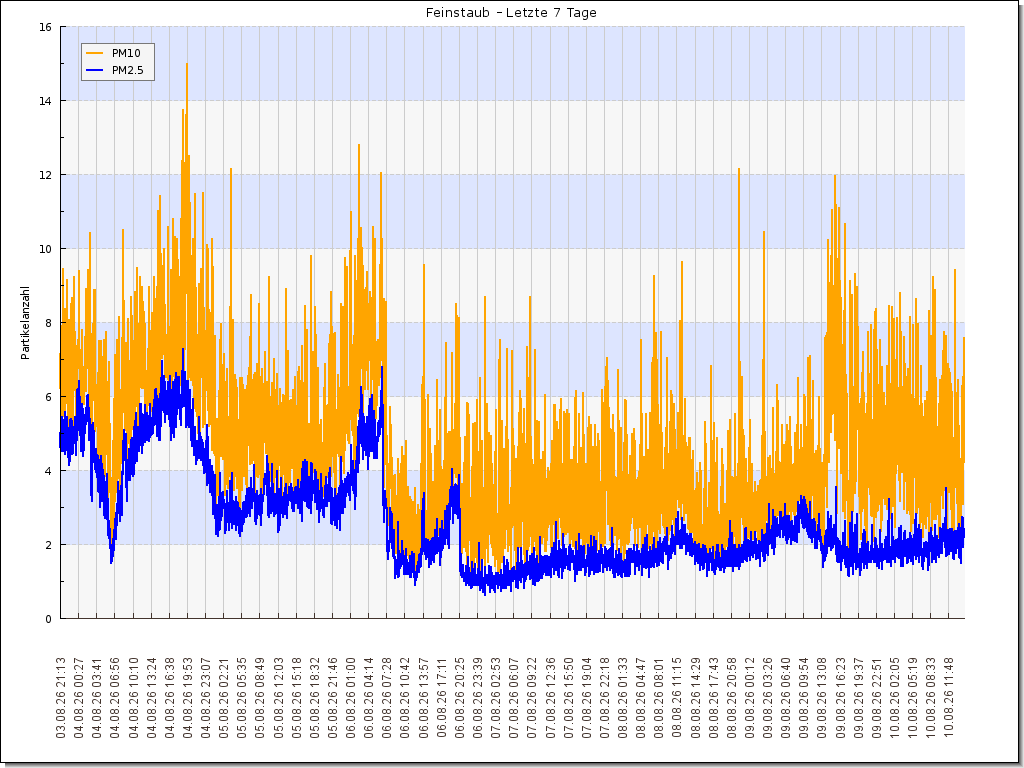Image resolution: width=1024 pixels, height=768 pixels.
Task: Click the chart title 'Feinstaub - Letzte 7 Tage'
Action: 511,12
